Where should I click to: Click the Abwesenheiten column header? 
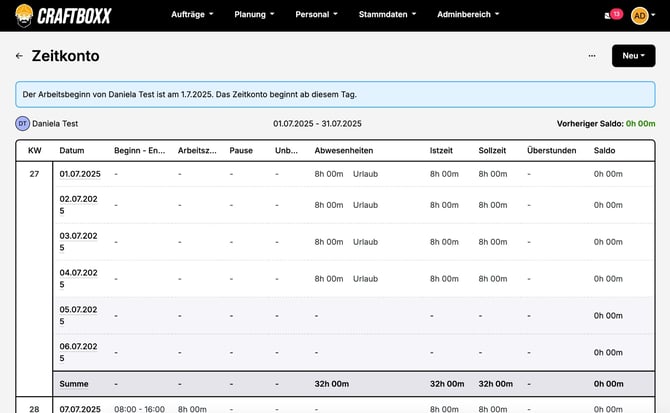tap(344, 150)
